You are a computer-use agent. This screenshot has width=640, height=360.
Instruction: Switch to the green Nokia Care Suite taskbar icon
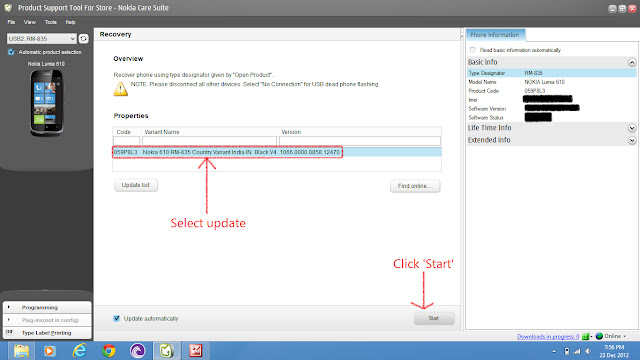[x=167, y=351]
